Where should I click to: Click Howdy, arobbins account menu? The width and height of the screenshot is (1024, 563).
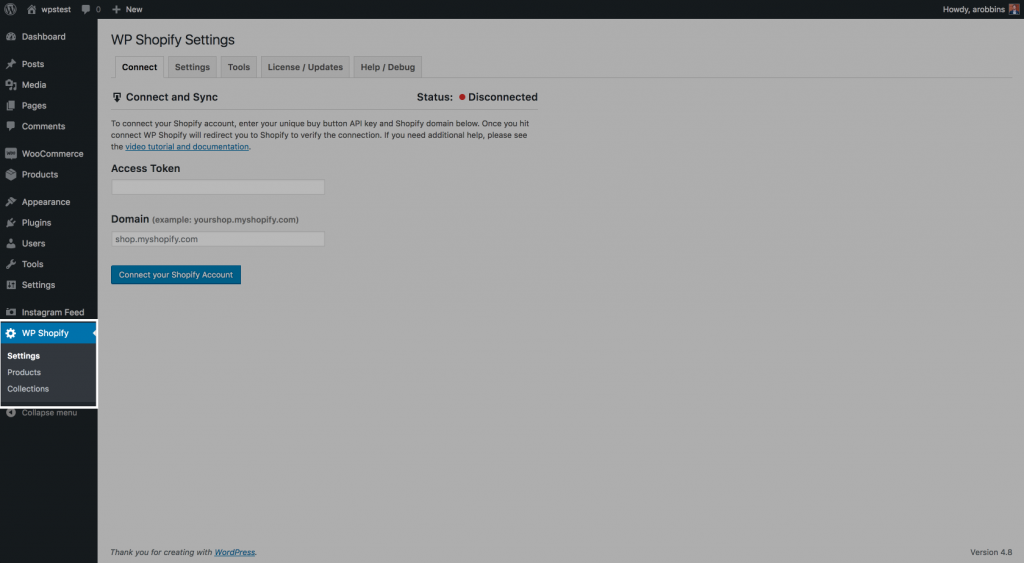(980, 9)
